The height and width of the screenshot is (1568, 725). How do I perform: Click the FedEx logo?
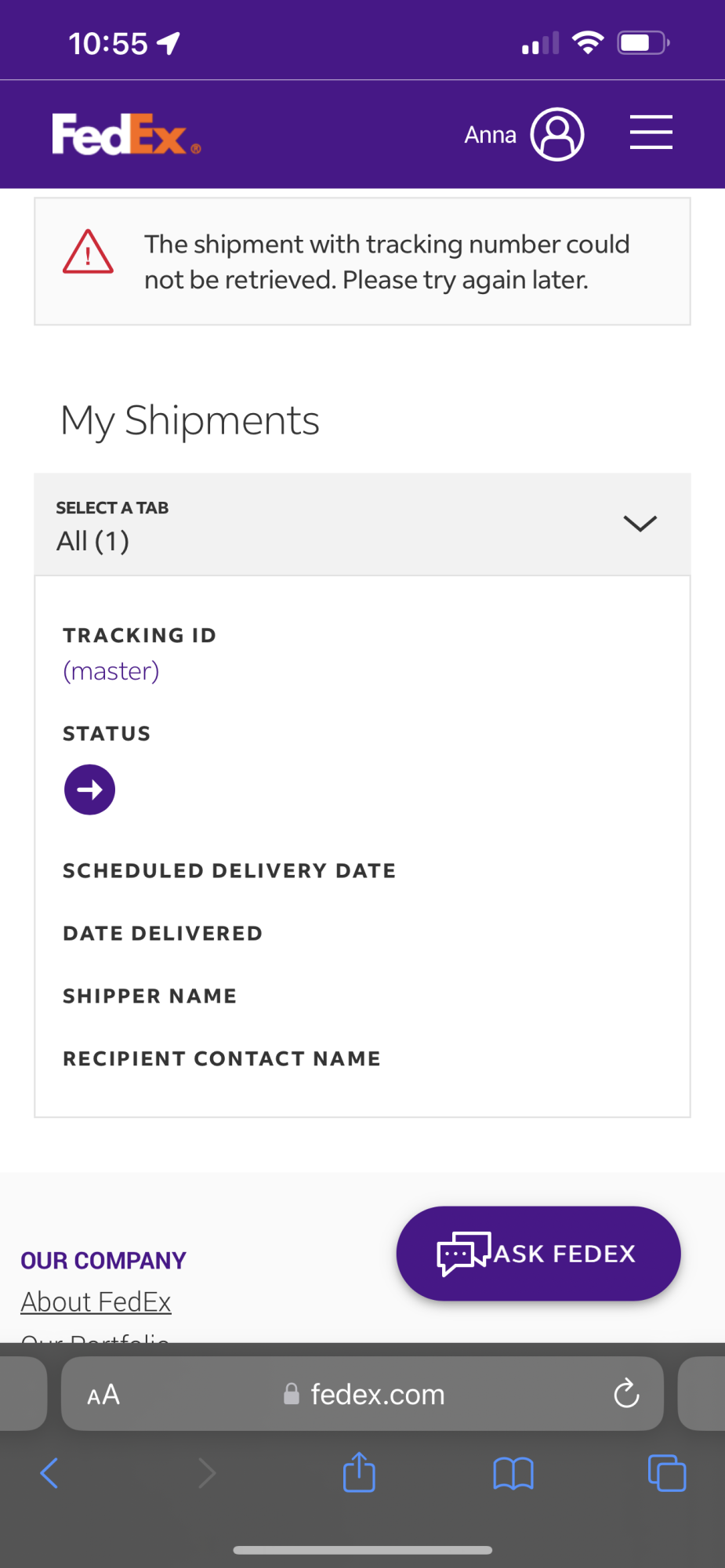125,135
